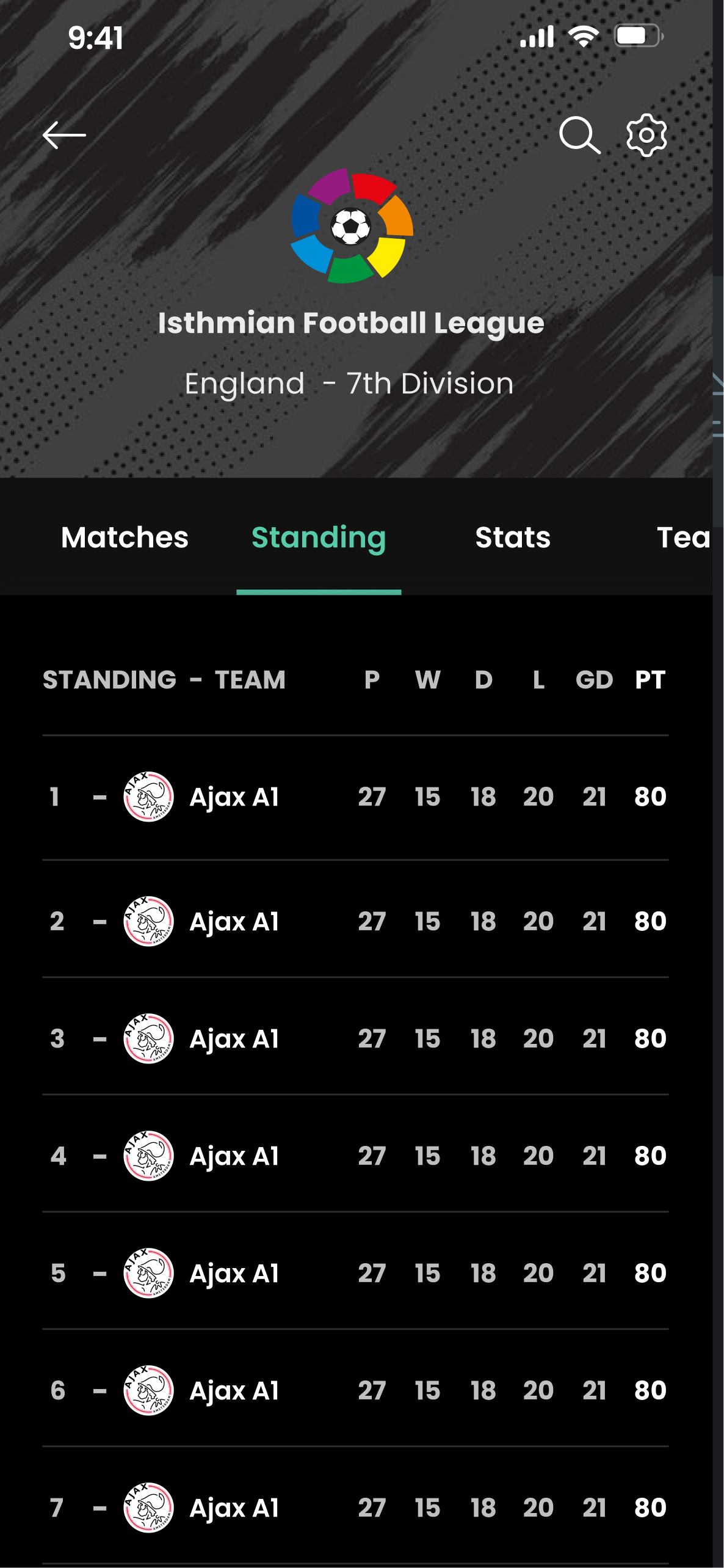
Task: Select the Standing tab
Action: click(x=319, y=538)
